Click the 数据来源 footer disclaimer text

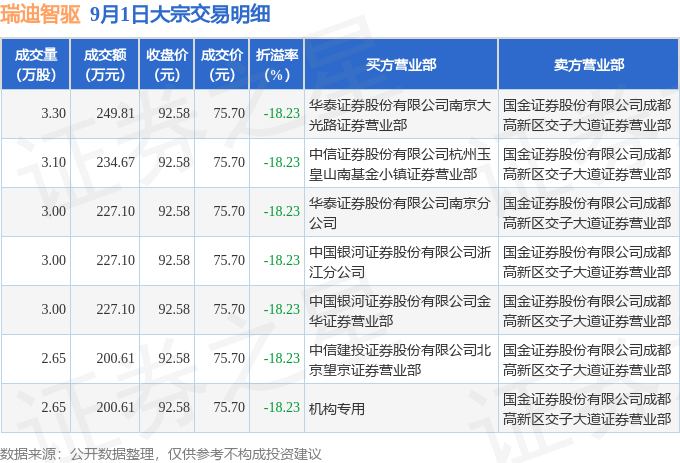click(x=160, y=454)
